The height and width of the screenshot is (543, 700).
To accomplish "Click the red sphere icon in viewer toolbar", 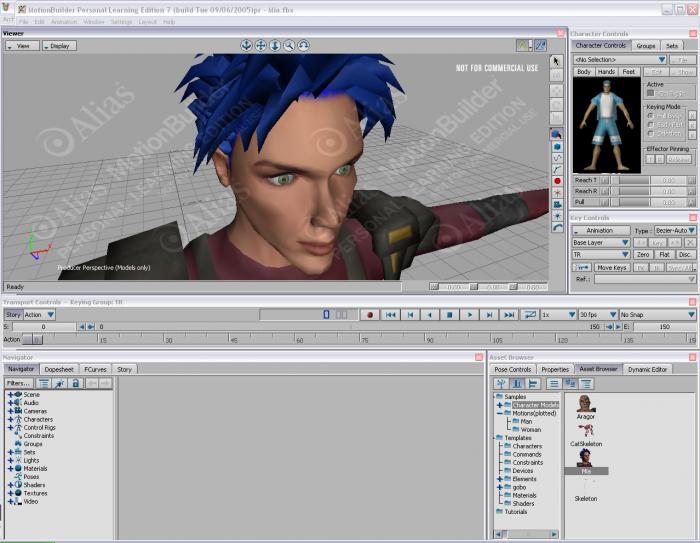I will click(557, 181).
